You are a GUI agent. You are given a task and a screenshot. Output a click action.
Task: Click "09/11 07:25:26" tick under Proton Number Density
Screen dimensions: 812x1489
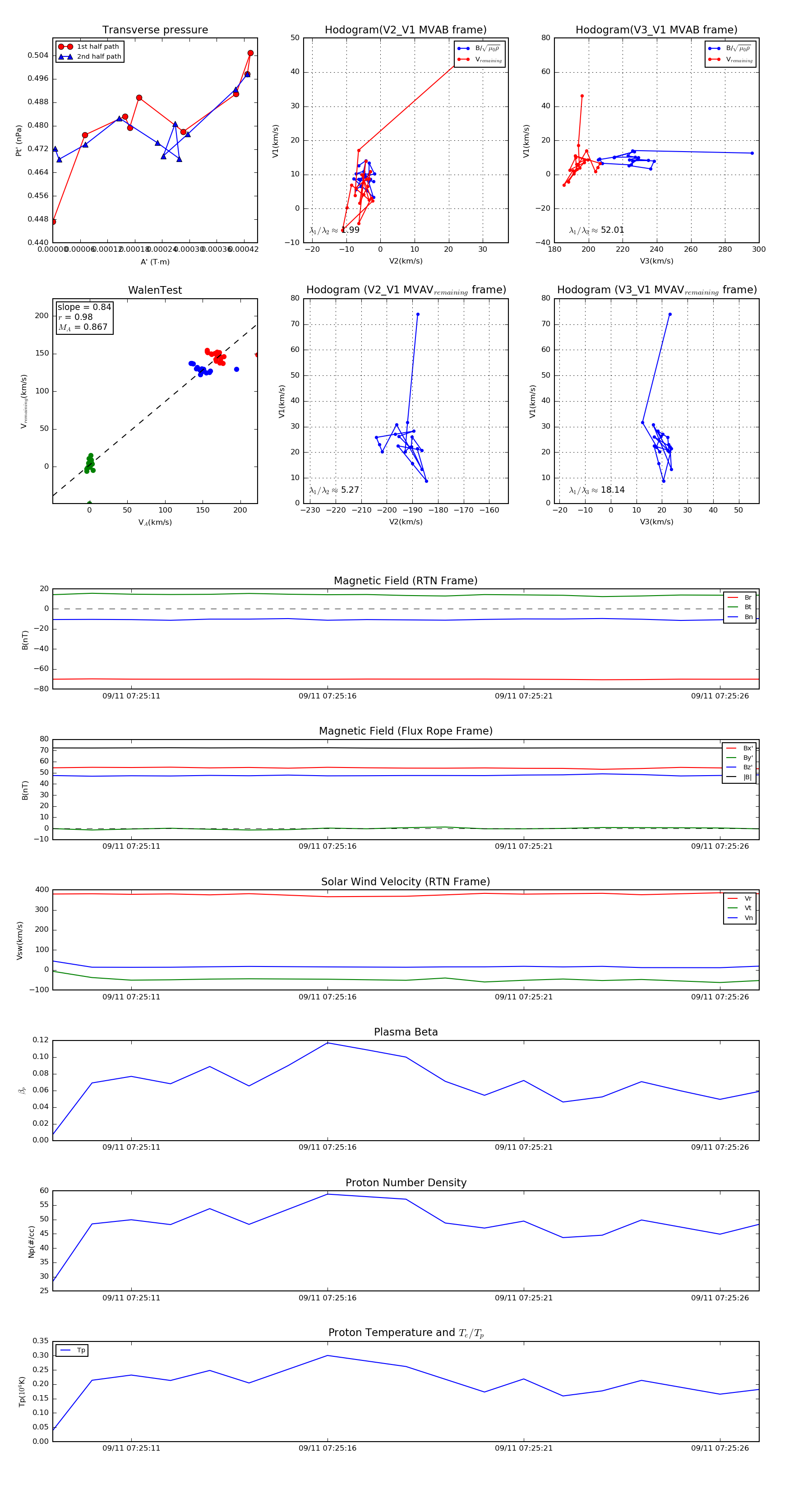720,1298
